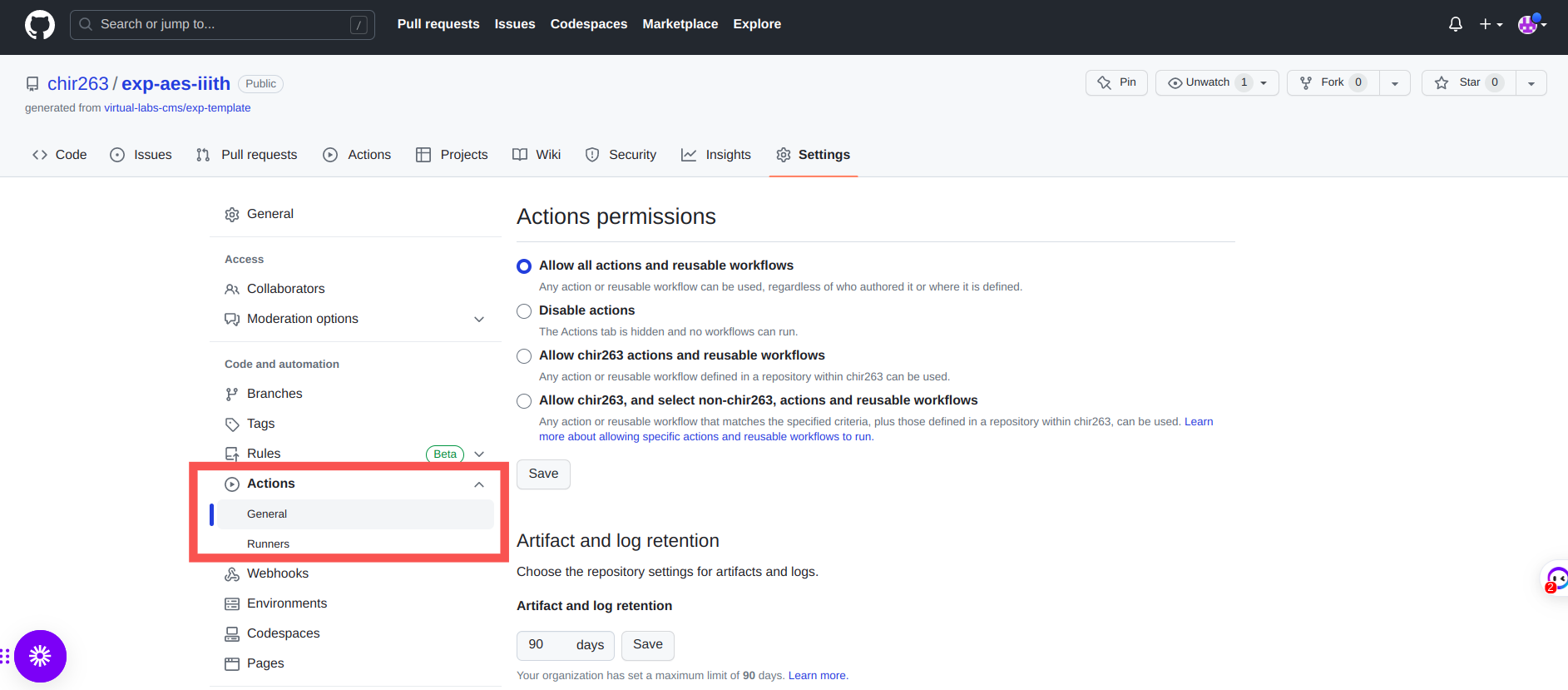Click the Star icon
1568x690 pixels.
tap(1442, 82)
